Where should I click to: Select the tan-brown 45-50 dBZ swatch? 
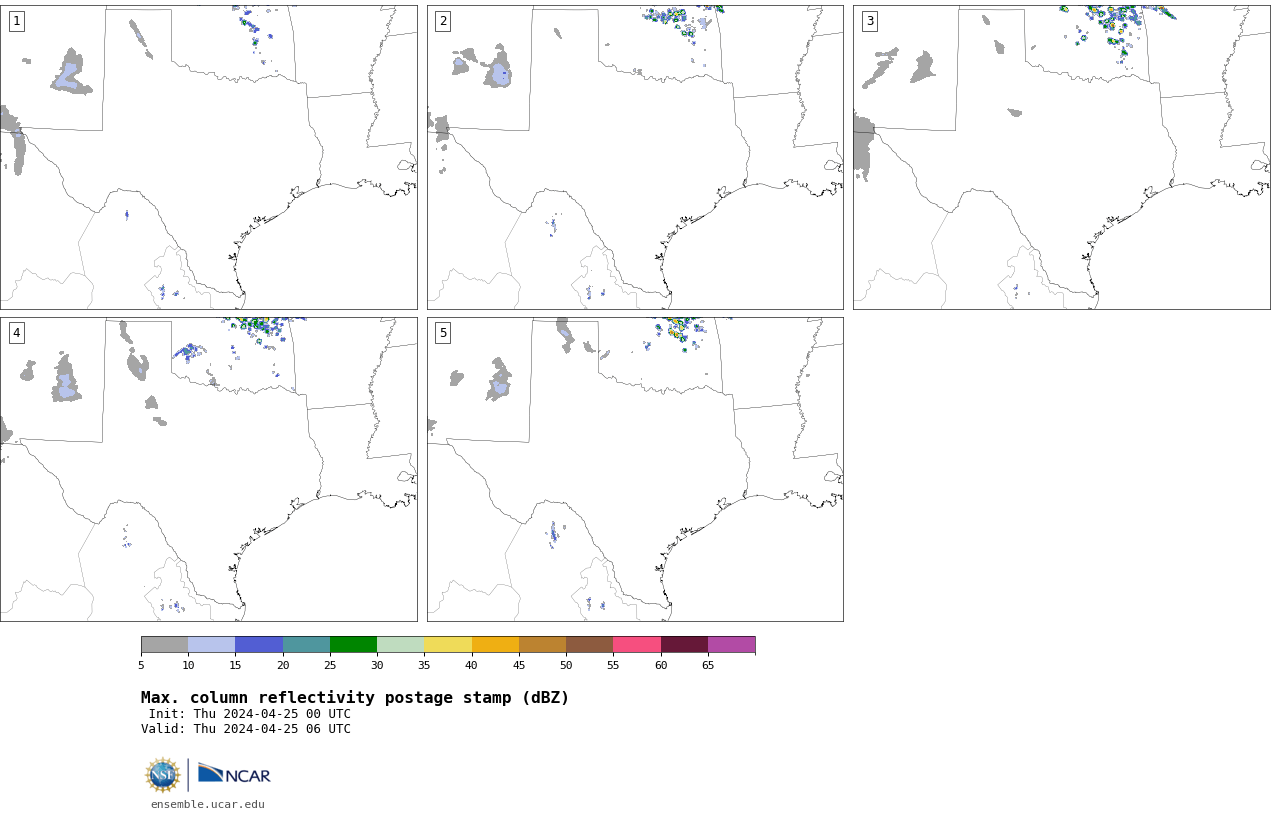[542, 644]
